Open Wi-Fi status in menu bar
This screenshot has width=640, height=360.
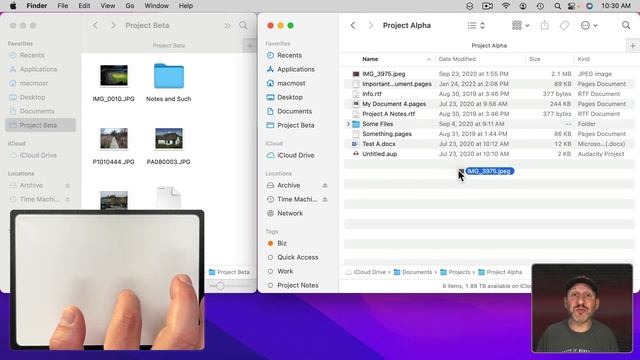coord(506,6)
